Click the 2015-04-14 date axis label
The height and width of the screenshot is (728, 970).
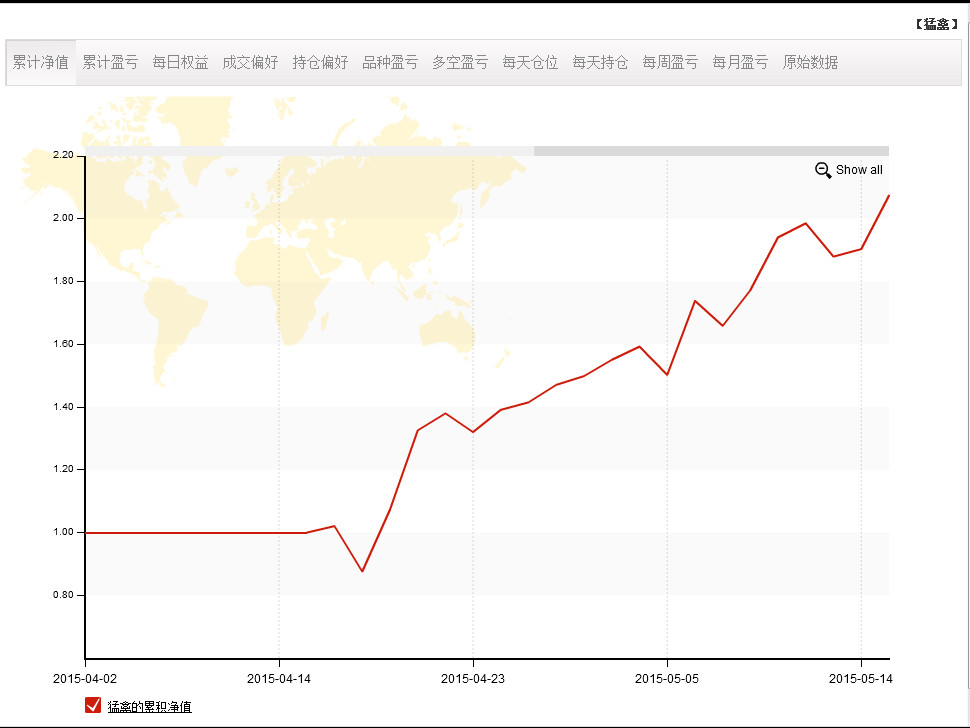(279, 679)
